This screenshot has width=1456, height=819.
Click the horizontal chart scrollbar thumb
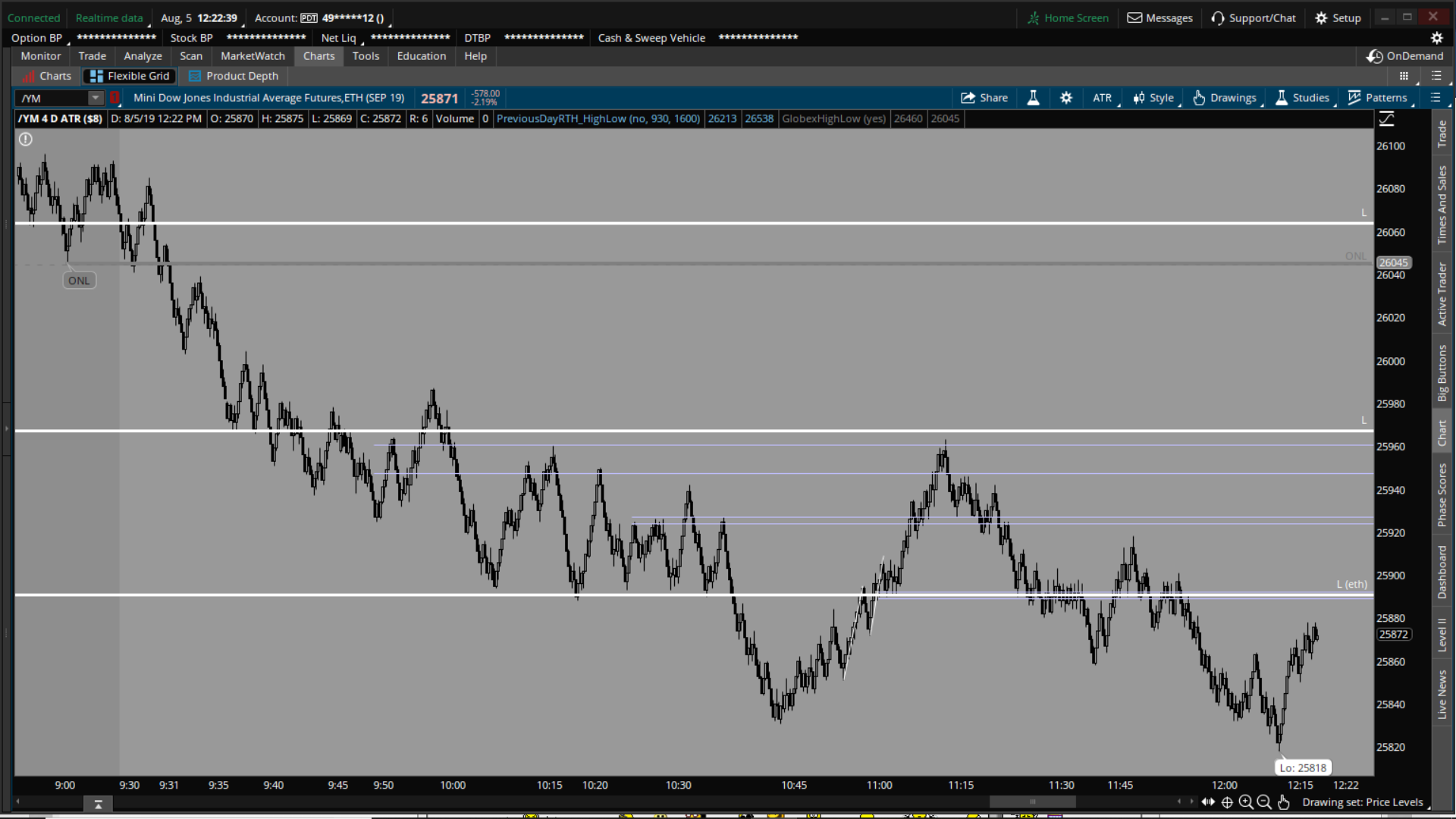point(1032,802)
